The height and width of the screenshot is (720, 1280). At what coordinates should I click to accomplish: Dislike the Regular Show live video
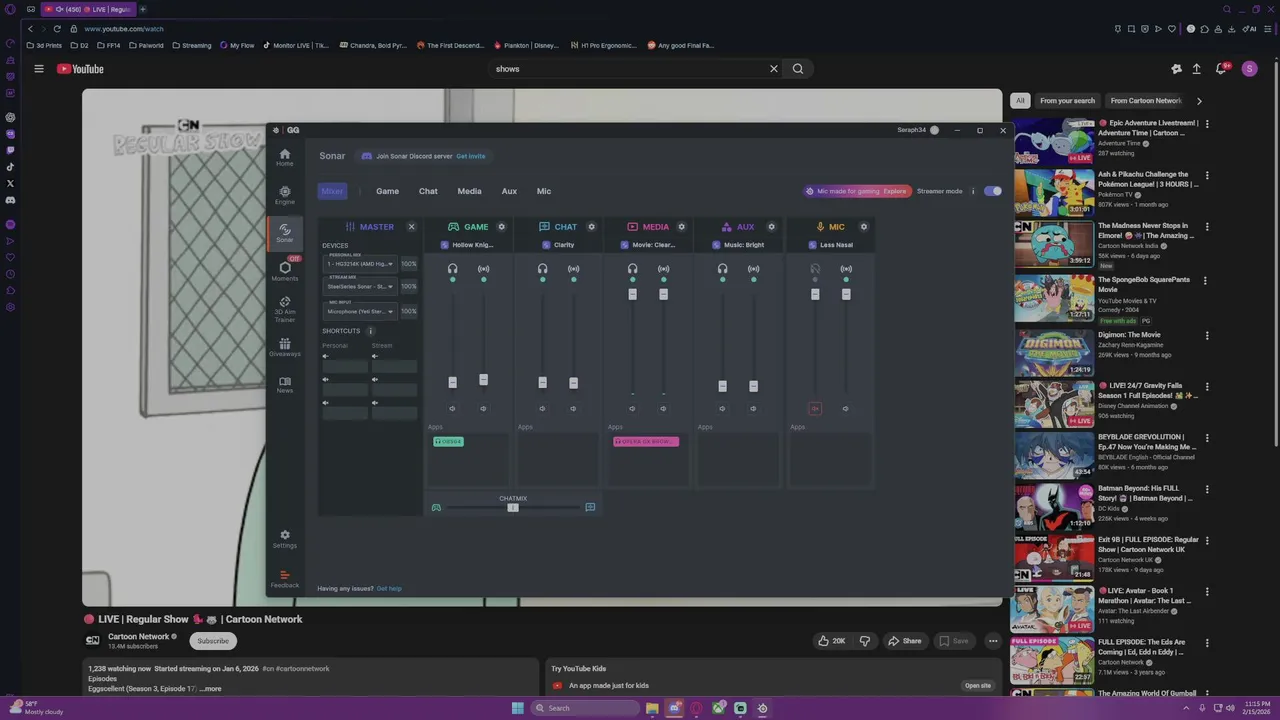point(865,641)
